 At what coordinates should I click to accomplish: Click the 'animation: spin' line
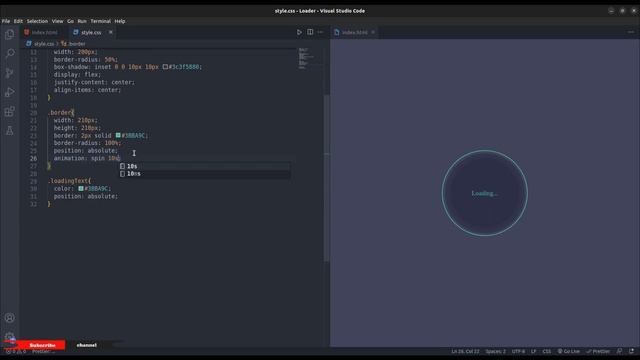tap(87, 158)
